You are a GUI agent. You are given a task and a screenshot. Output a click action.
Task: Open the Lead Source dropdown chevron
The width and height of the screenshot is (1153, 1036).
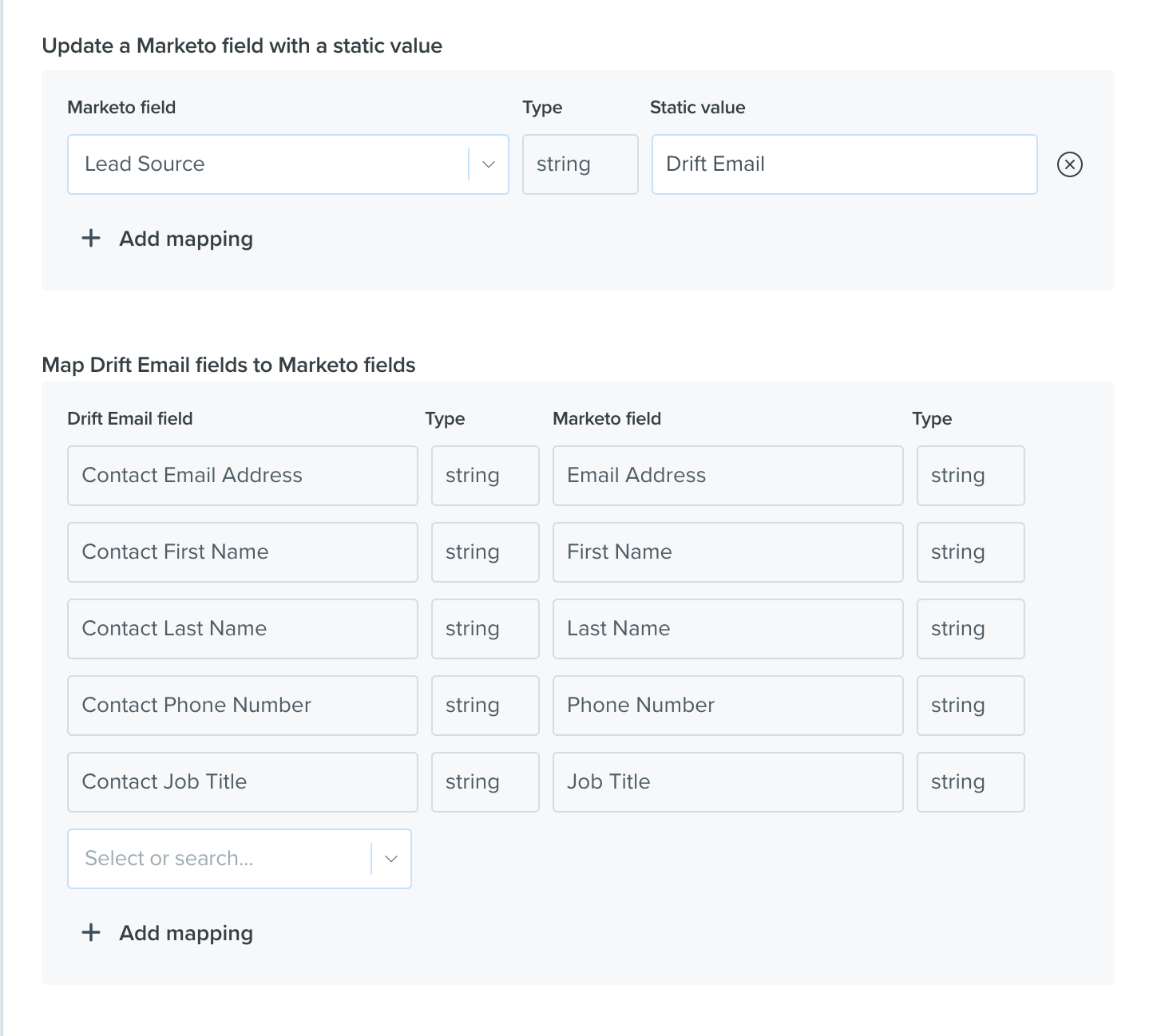coord(489,164)
